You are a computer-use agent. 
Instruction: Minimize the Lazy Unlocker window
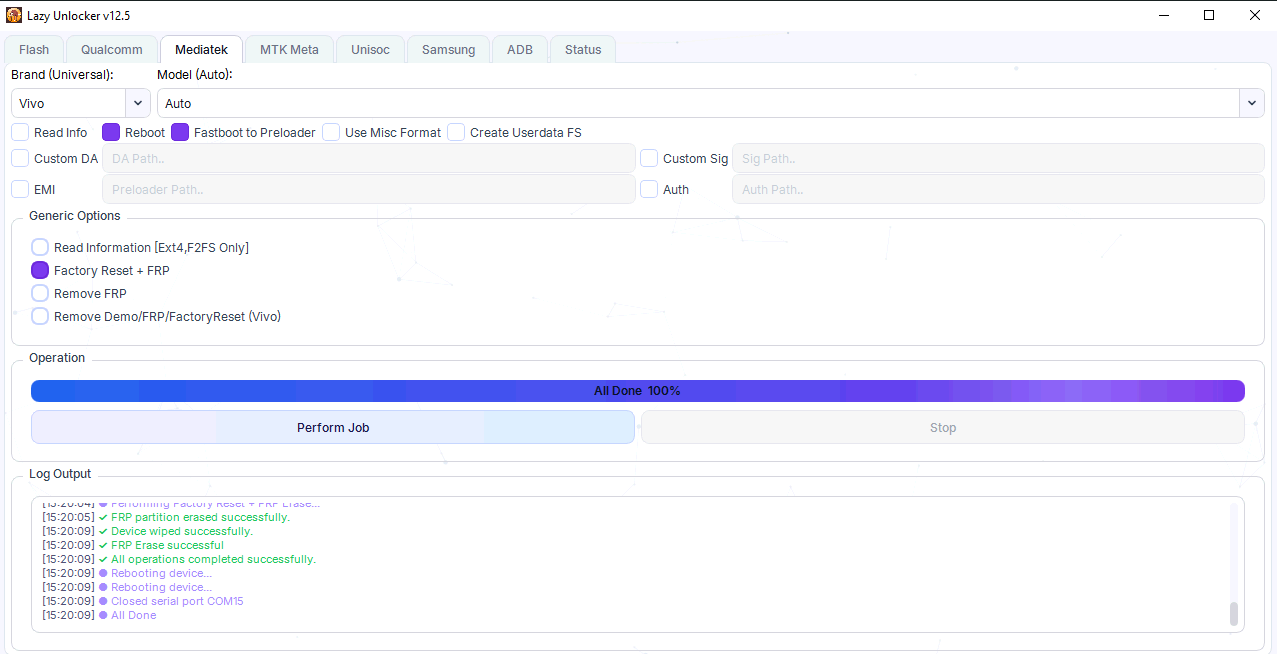click(1163, 15)
